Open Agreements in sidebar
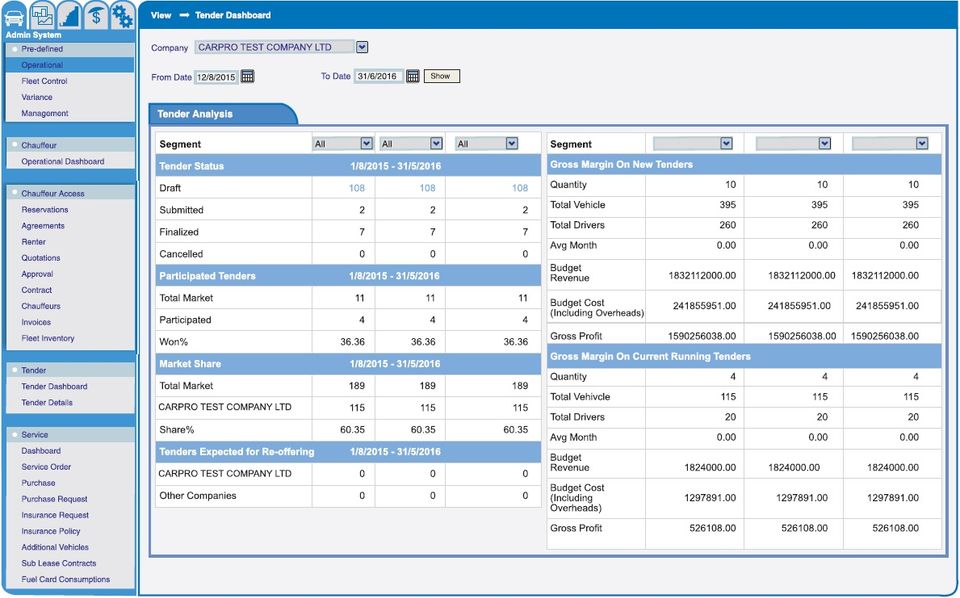Image resolution: width=960 pixels, height=598 pixels. 43,226
